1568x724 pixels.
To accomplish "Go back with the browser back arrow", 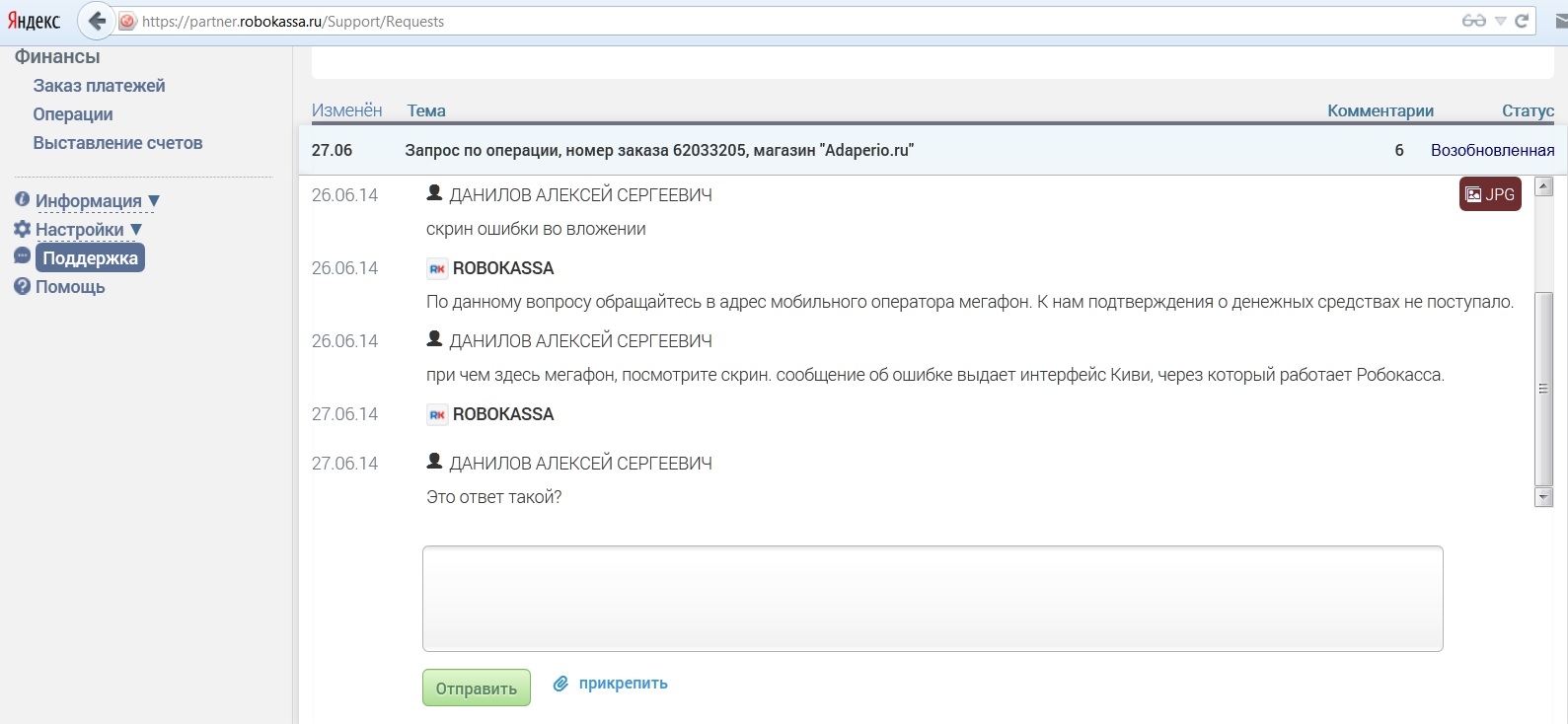I will click(97, 21).
